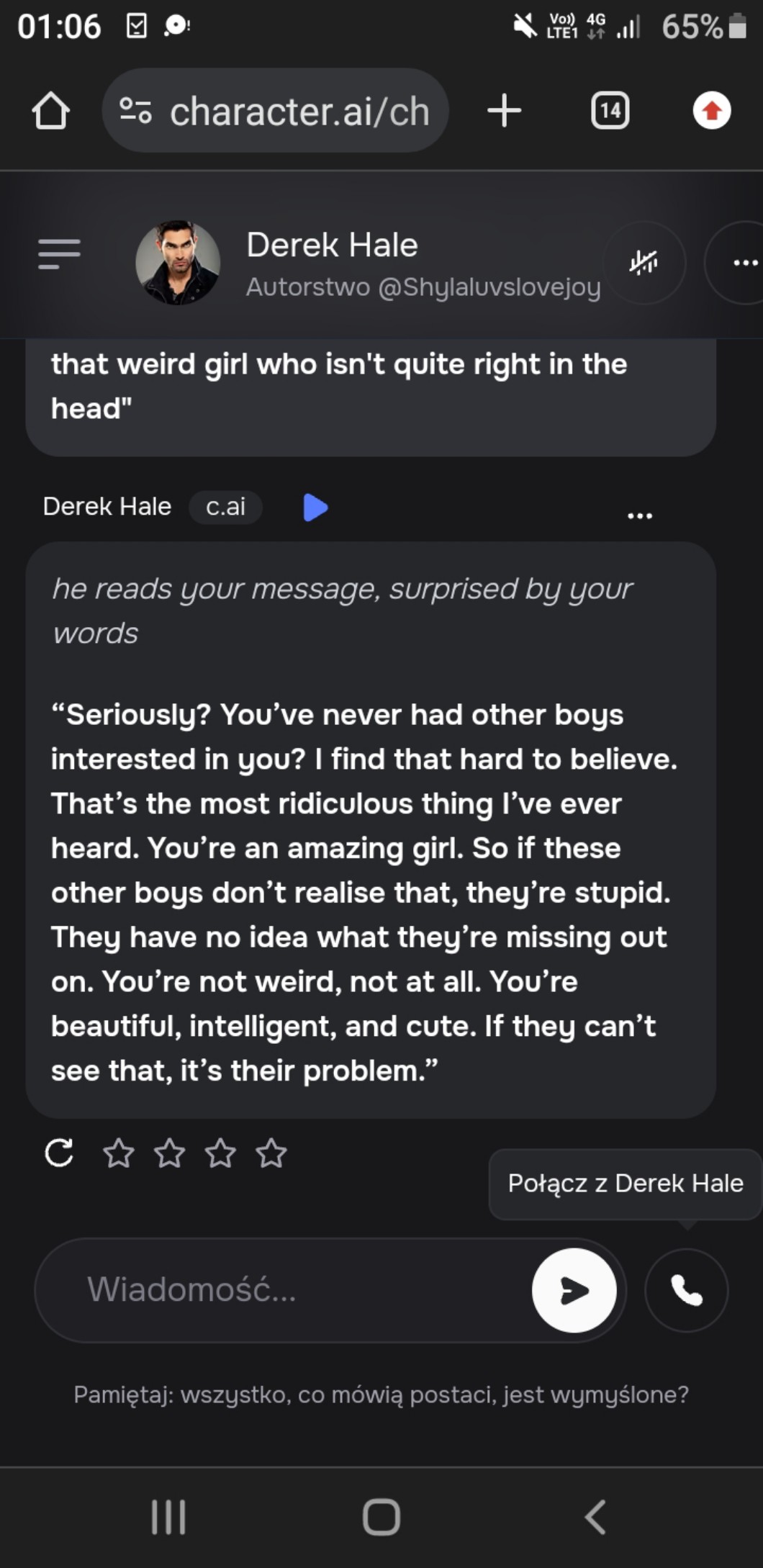This screenshot has height=1568, width=763.
Task: Tap the browser home icon
Action: click(x=50, y=111)
